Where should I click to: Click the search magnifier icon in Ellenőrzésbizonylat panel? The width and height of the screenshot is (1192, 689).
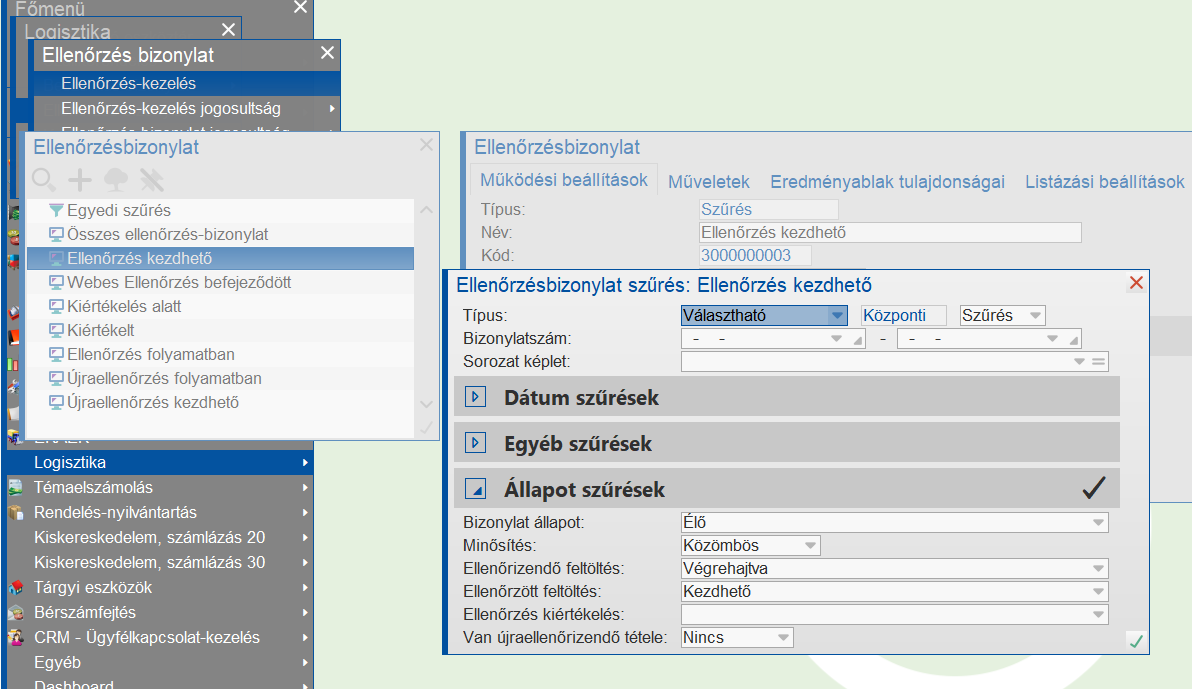click(44, 180)
